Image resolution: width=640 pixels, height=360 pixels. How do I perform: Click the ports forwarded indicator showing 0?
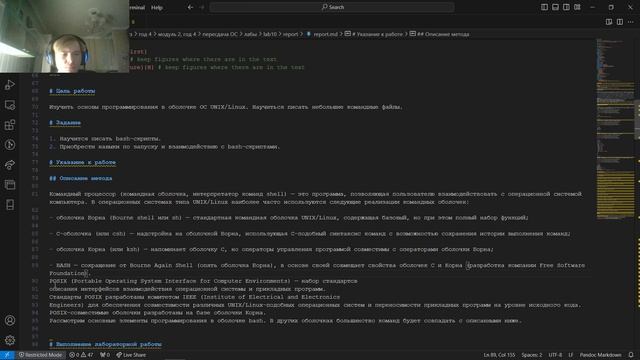tap(105, 355)
